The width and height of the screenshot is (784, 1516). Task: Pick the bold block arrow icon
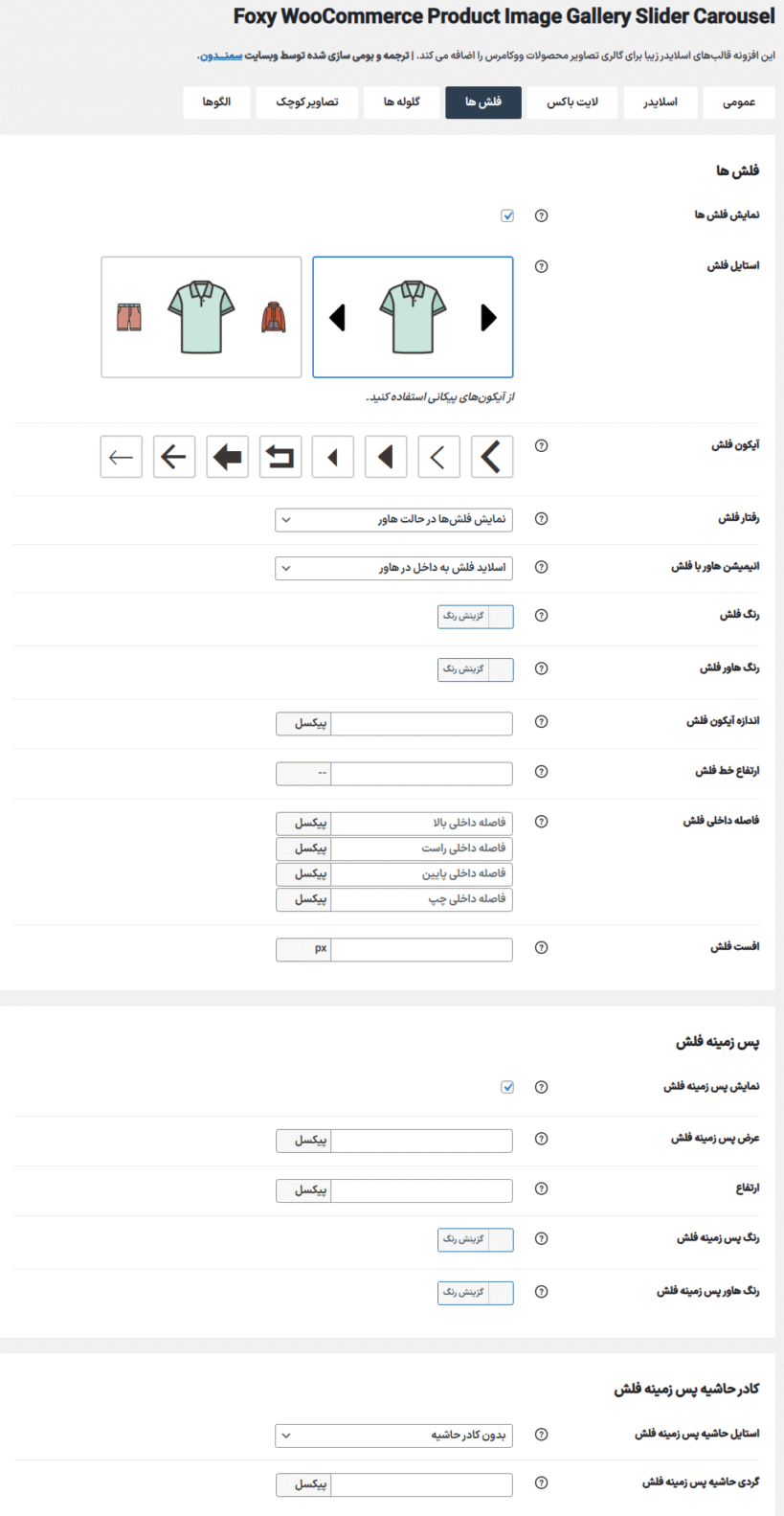227,457
